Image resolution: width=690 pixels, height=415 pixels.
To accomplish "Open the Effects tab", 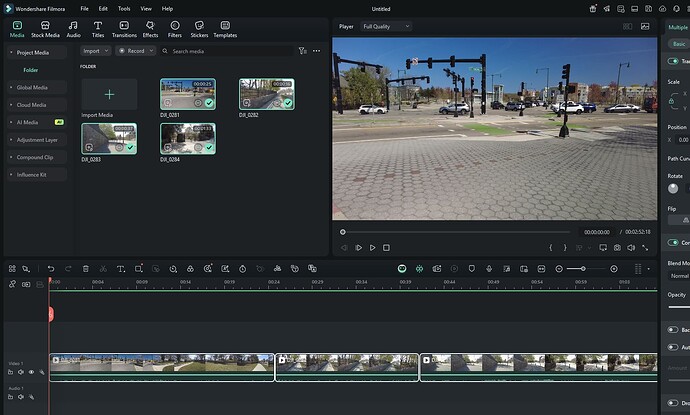I will tap(150, 29).
